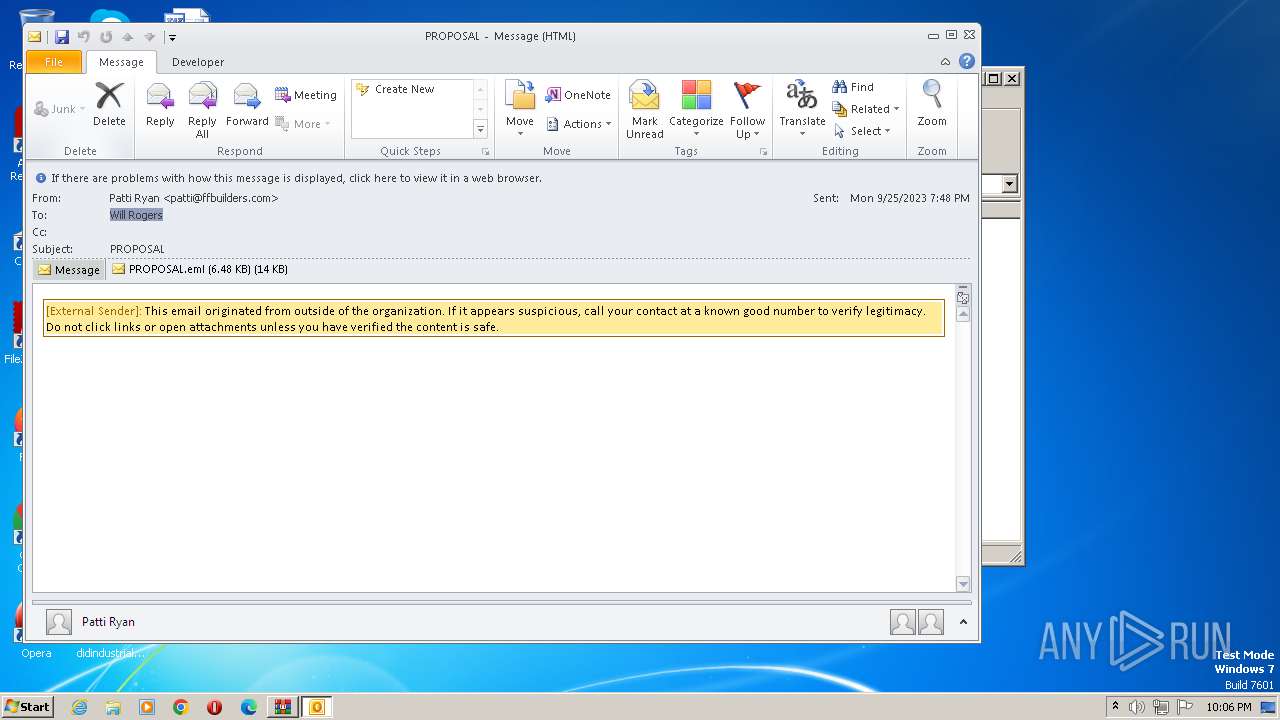Open Quick Steps dialog launcher
The image size is (1280, 720).
tap(486, 152)
